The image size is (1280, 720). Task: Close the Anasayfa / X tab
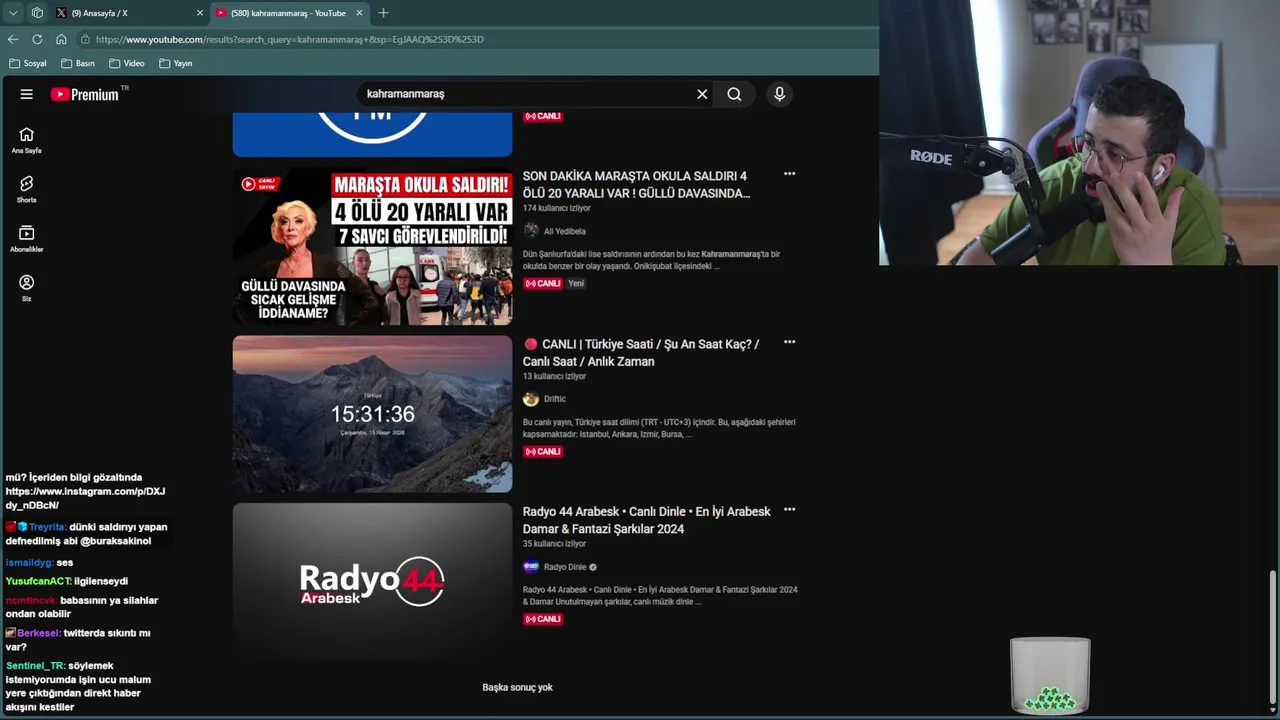(x=200, y=13)
